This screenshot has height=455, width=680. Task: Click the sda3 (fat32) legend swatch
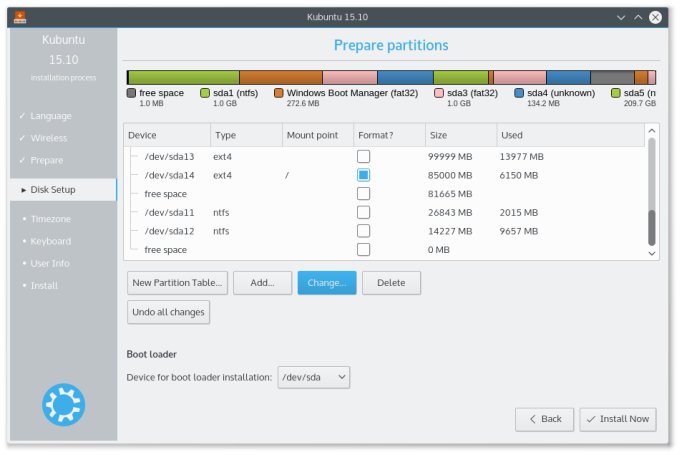click(439, 93)
